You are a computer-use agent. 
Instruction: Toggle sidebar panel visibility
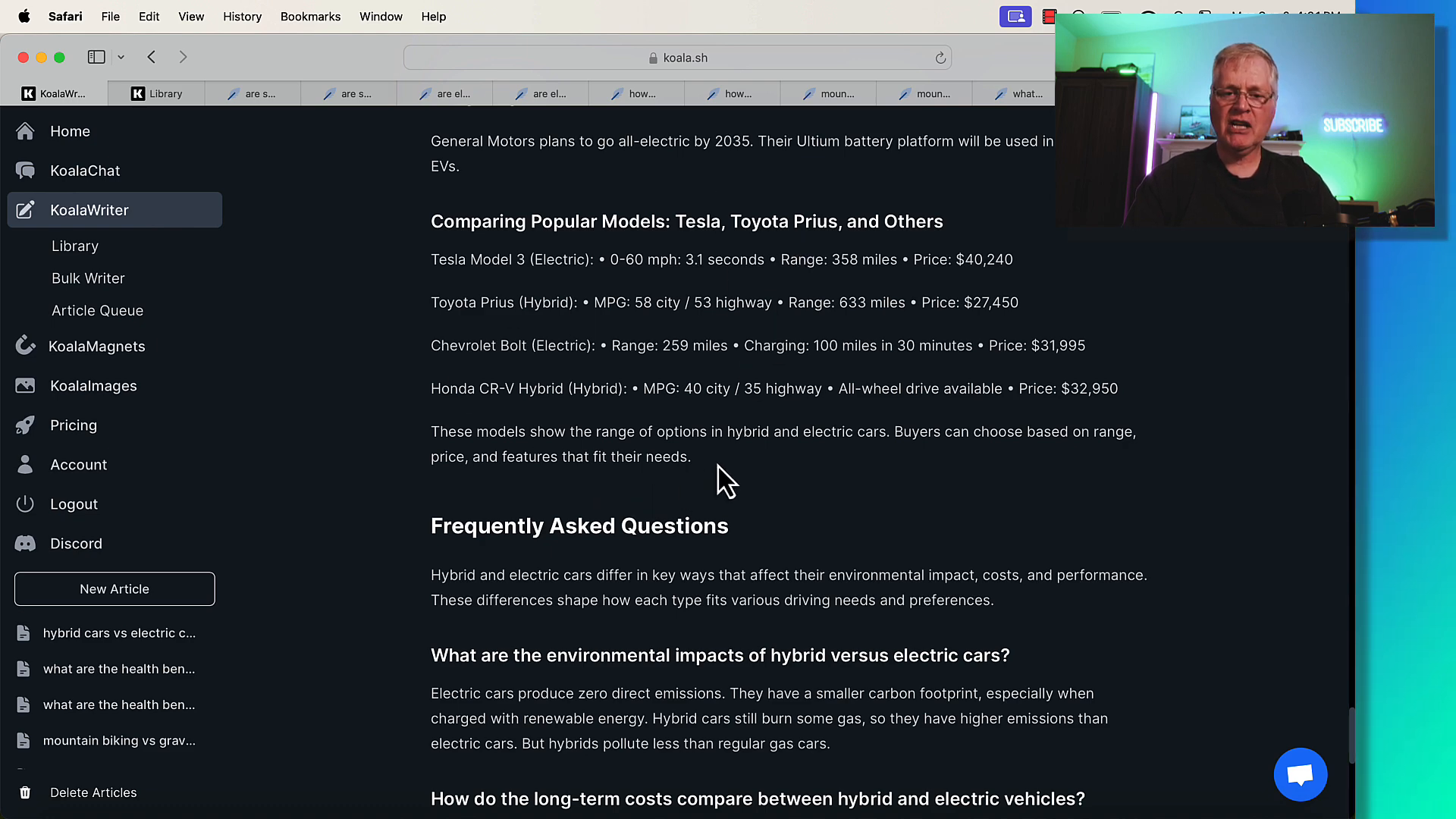97,57
